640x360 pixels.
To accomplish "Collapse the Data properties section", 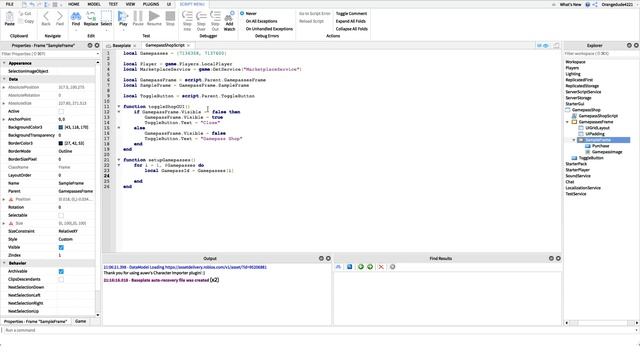I will click(x=4, y=79).
